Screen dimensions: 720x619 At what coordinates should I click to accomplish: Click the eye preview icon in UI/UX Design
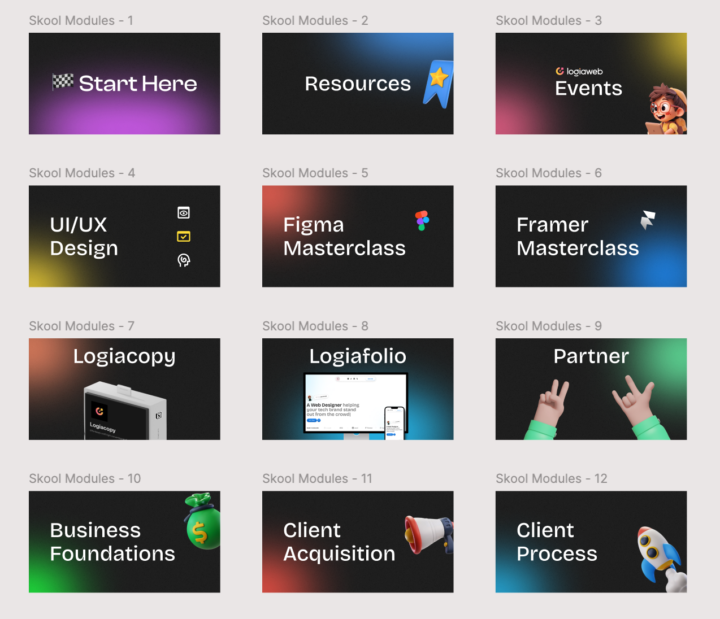point(184,213)
